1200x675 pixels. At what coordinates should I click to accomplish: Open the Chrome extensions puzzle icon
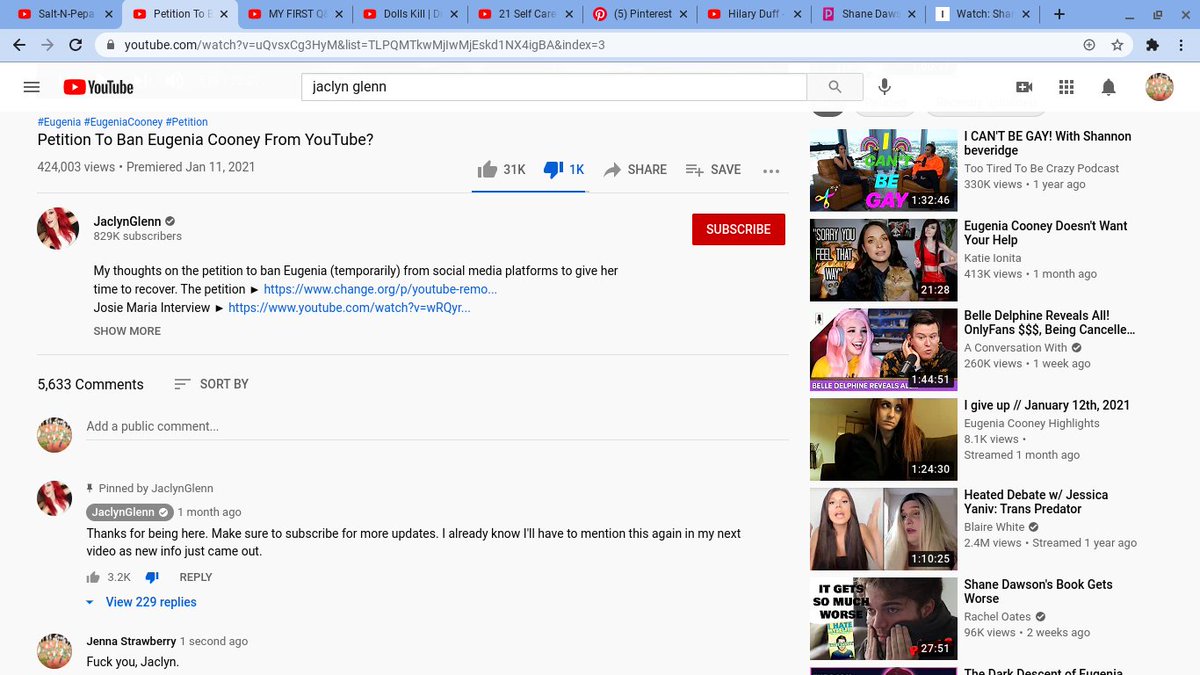pos(1152,45)
